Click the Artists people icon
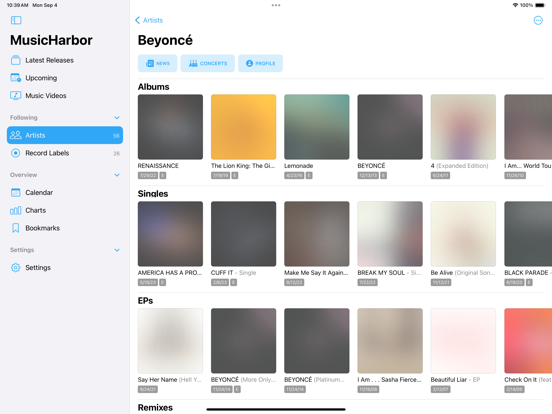552x414 pixels. coord(15,135)
